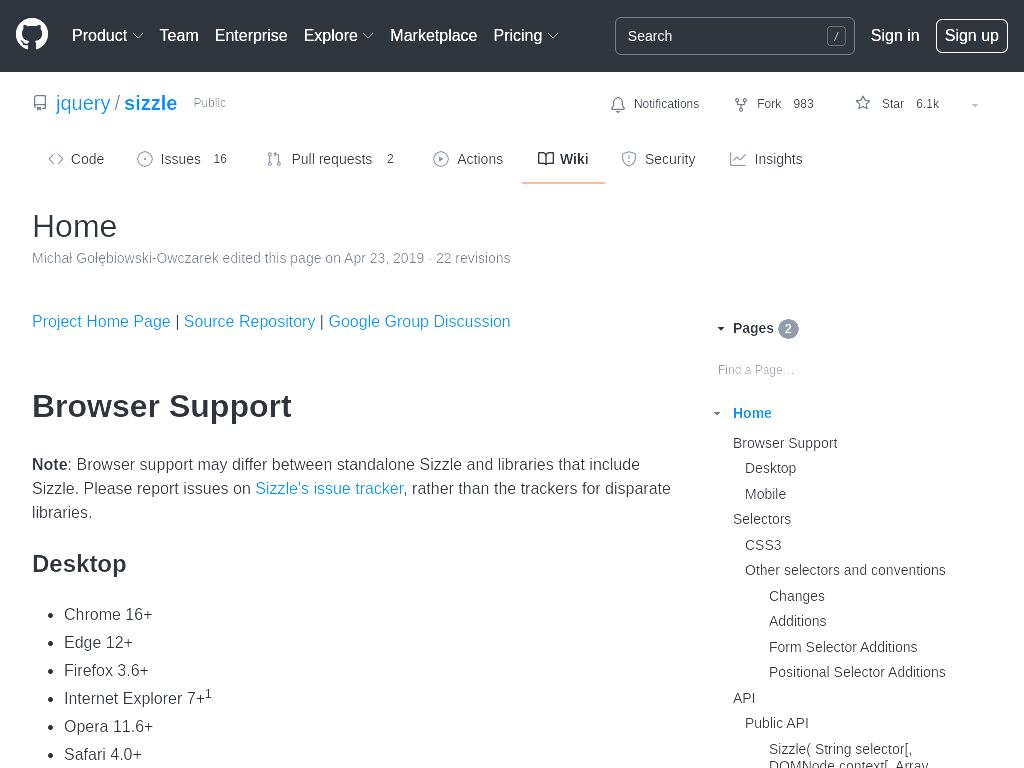Viewport: 1024px width, 768px height.
Task: Click the Code brackets icon
Action: (56, 159)
